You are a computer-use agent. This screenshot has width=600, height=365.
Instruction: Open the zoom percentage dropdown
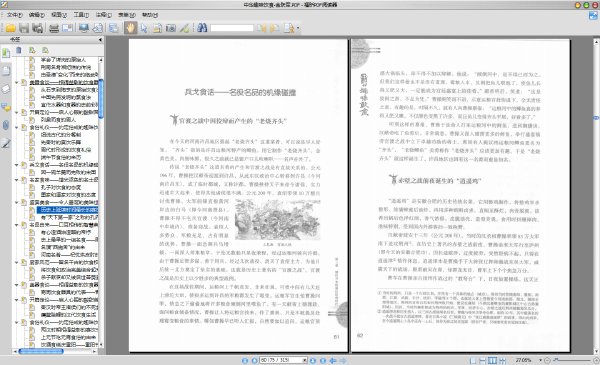[x=540, y=360]
